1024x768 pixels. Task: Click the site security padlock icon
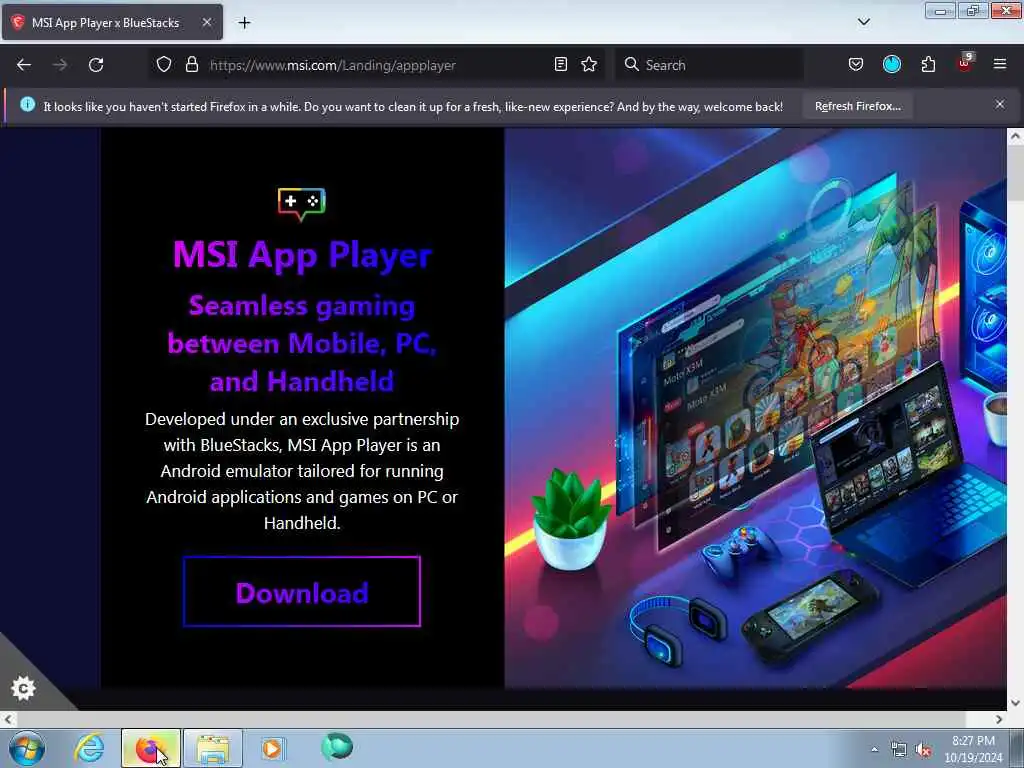click(191, 64)
